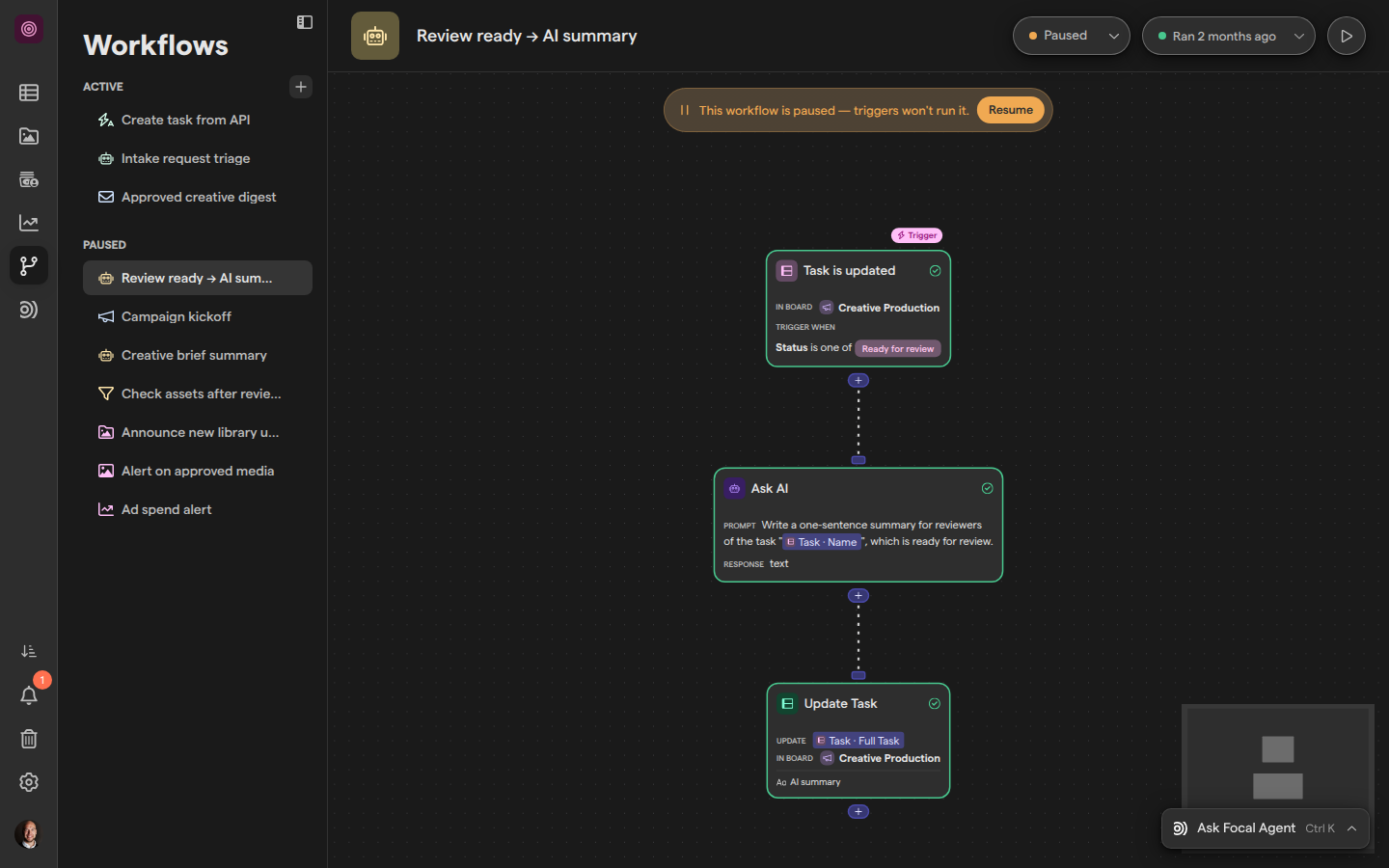Click Ask Focal Agent button
Screen dimensions: 1389x868
point(1266,828)
